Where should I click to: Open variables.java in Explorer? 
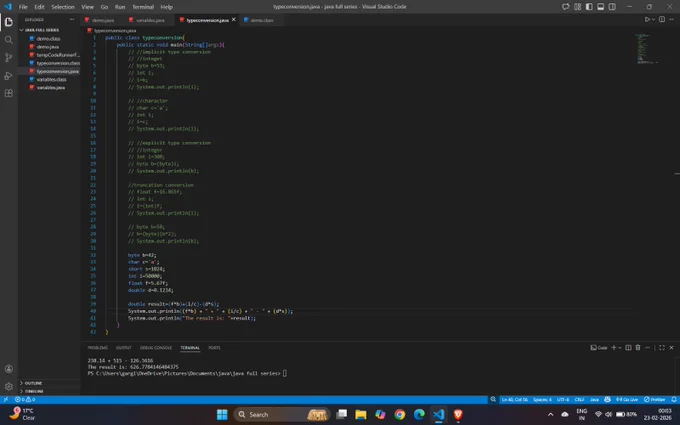(x=49, y=88)
